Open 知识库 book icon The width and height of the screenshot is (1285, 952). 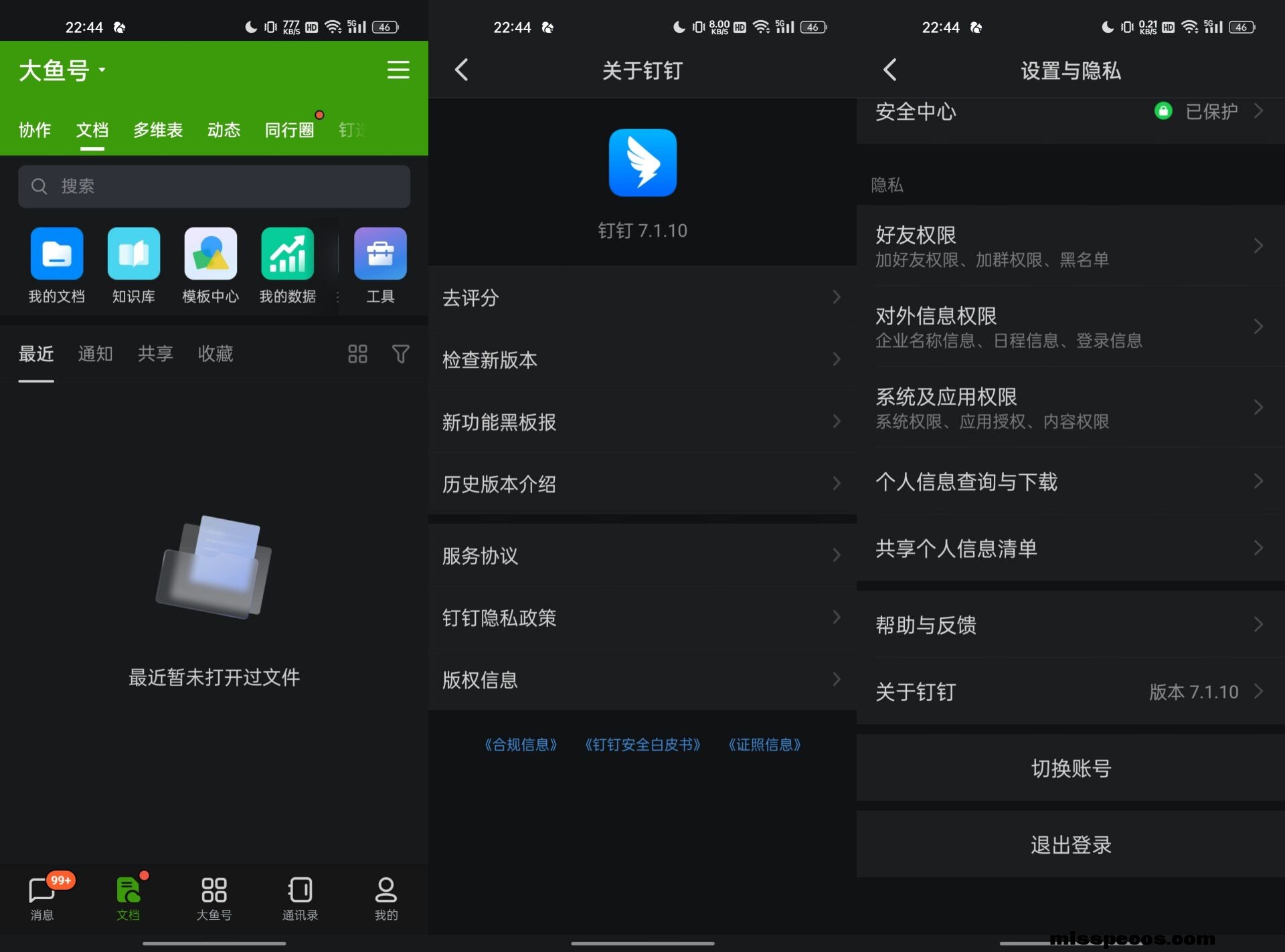coord(134,254)
